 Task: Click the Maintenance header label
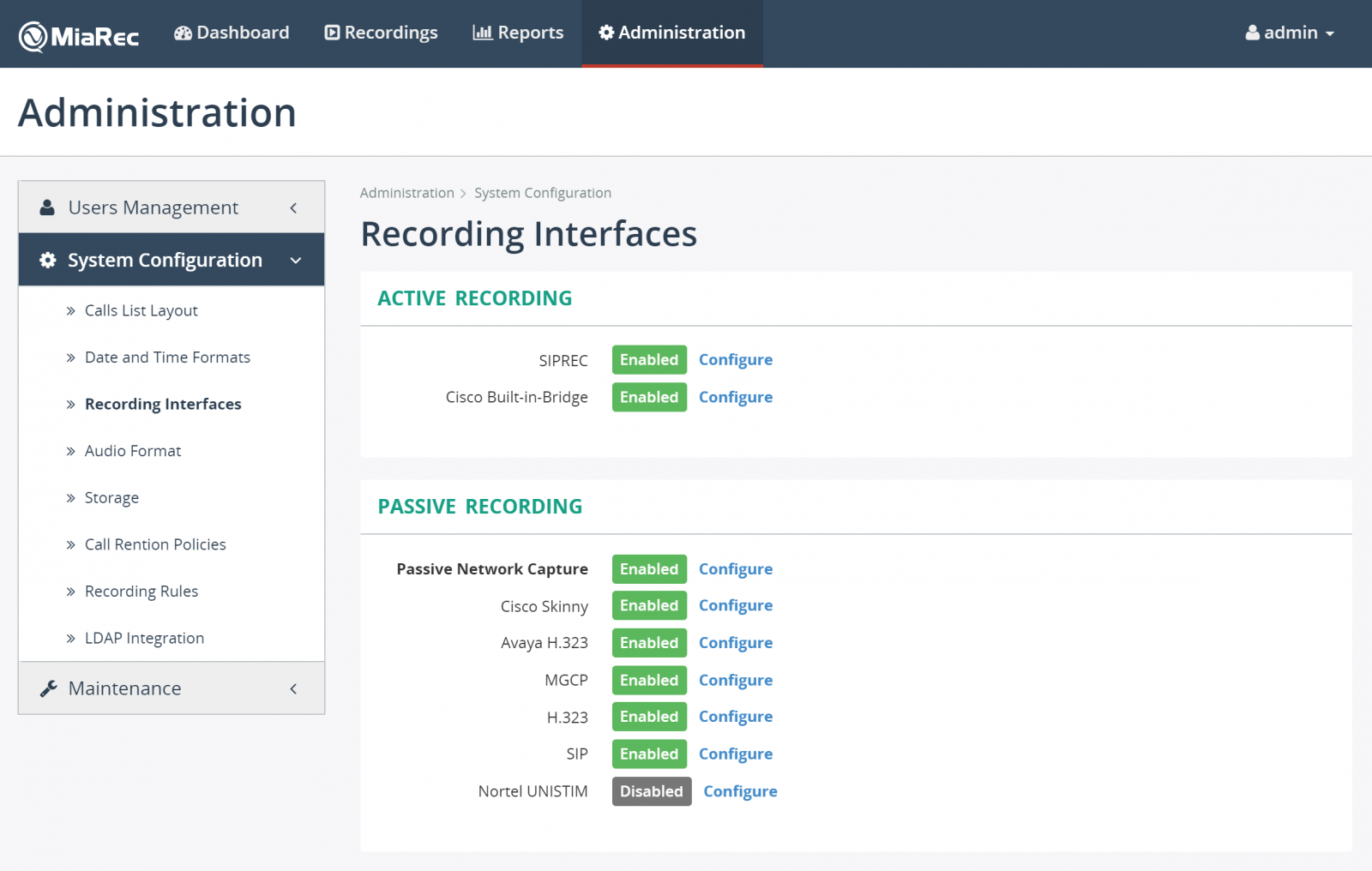tap(125, 688)
